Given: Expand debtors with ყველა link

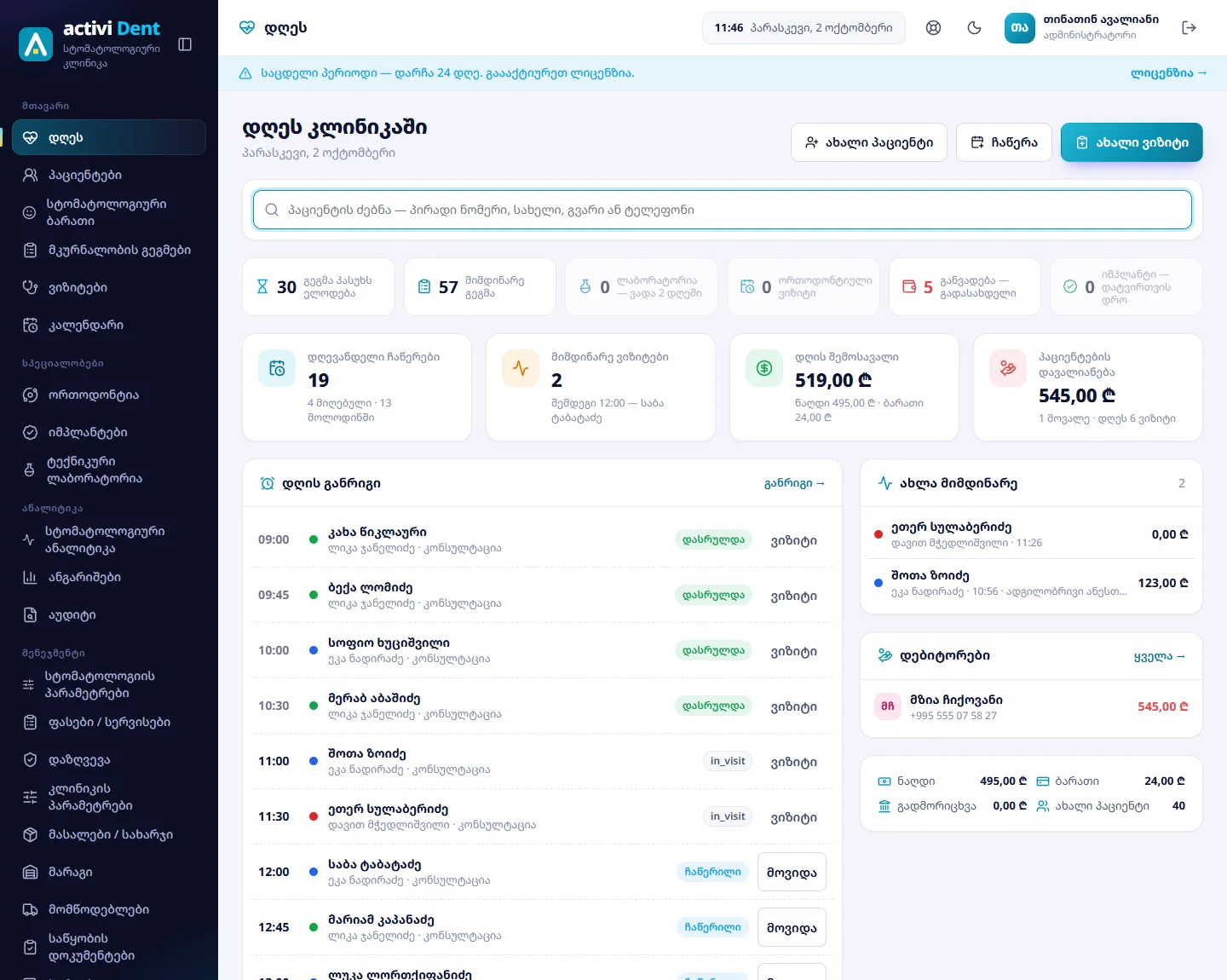Looking at the screenshot, I should click(x=1160, y=656).
